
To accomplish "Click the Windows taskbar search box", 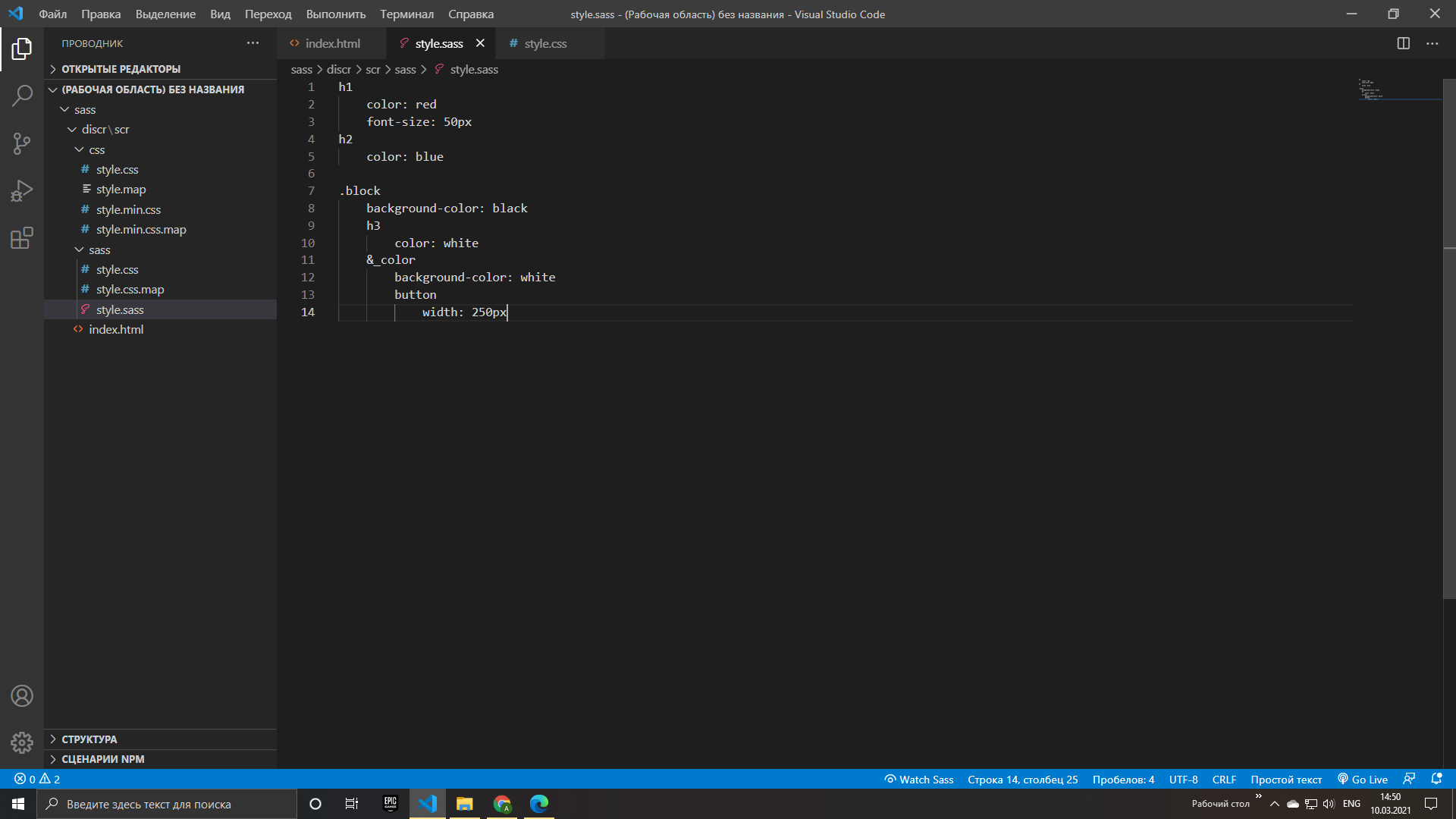I will tap(167, 804).
